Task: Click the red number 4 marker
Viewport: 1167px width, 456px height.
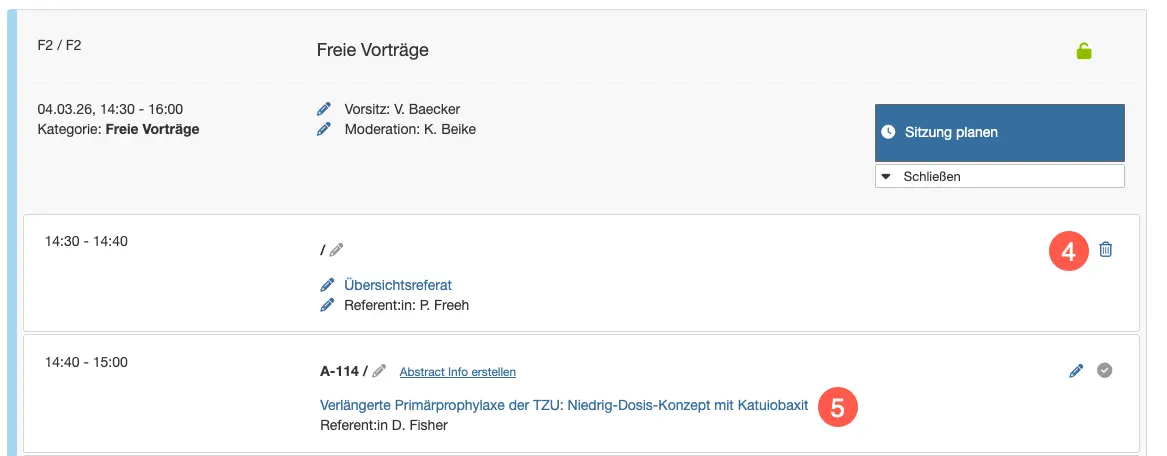Action: 1068,252
